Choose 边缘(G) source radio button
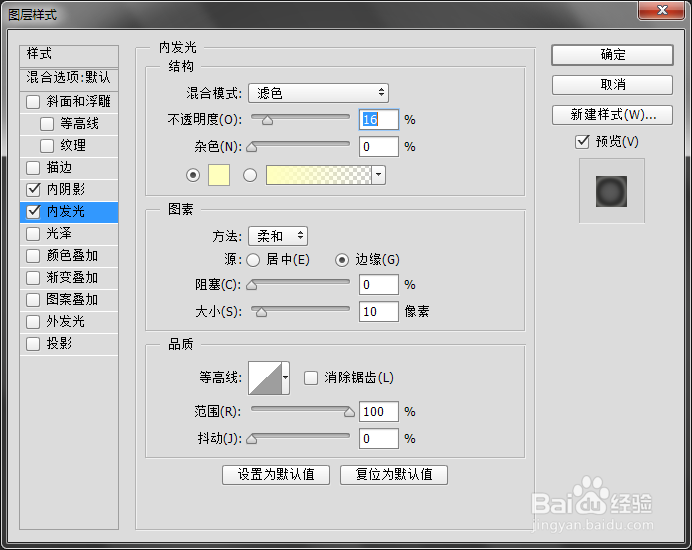Image resolution: width=692 pixels, height=550 pixels. (x=342, y=260)
